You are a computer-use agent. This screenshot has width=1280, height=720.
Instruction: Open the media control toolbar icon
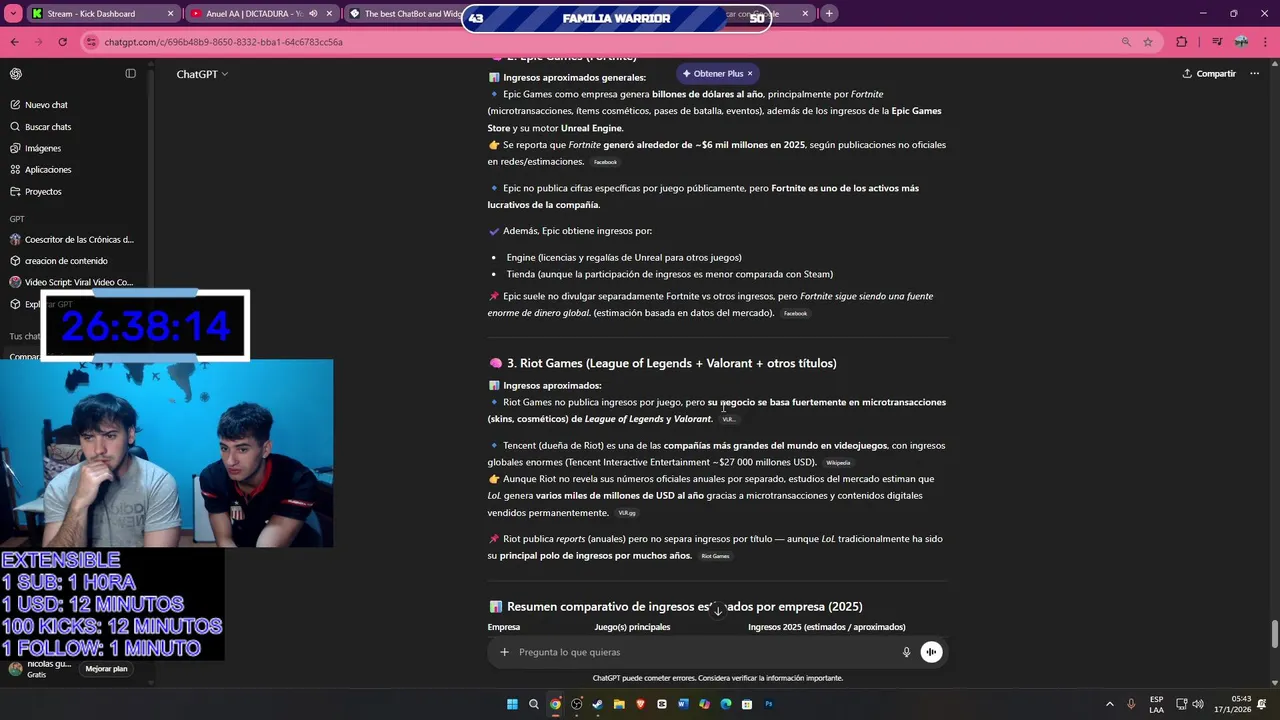coord(1217,42)
